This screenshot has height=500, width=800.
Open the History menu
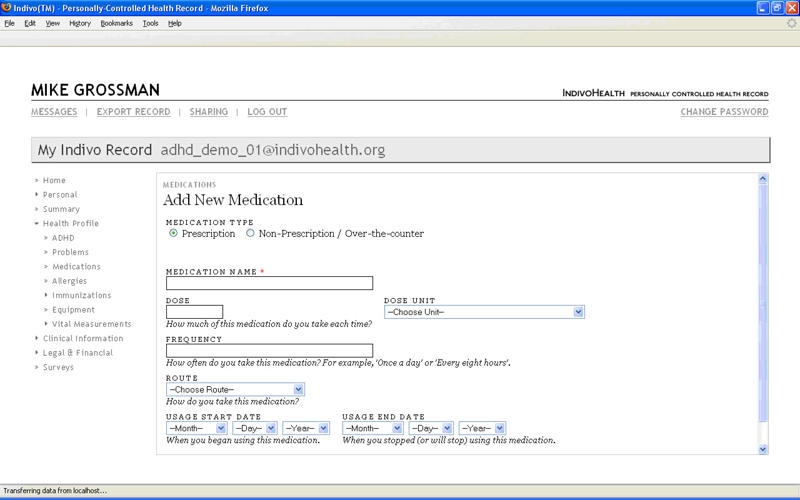click(x=80, y=23)
